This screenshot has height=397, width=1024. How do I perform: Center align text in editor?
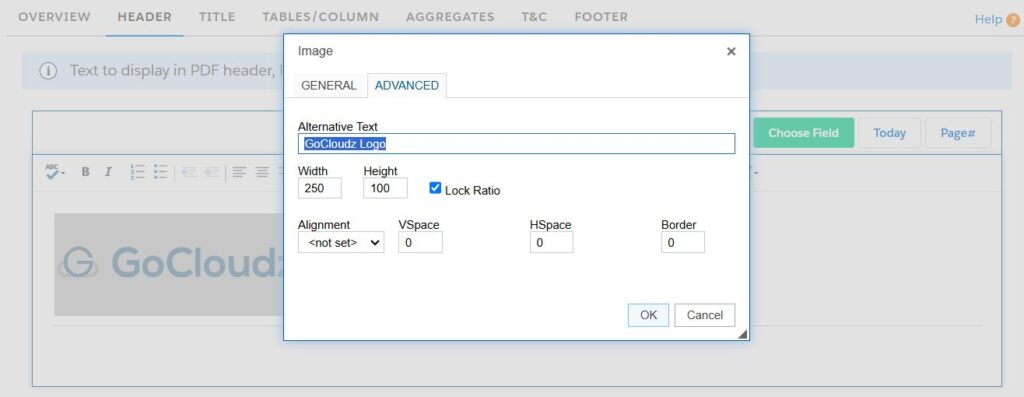[x=263, y=172]
